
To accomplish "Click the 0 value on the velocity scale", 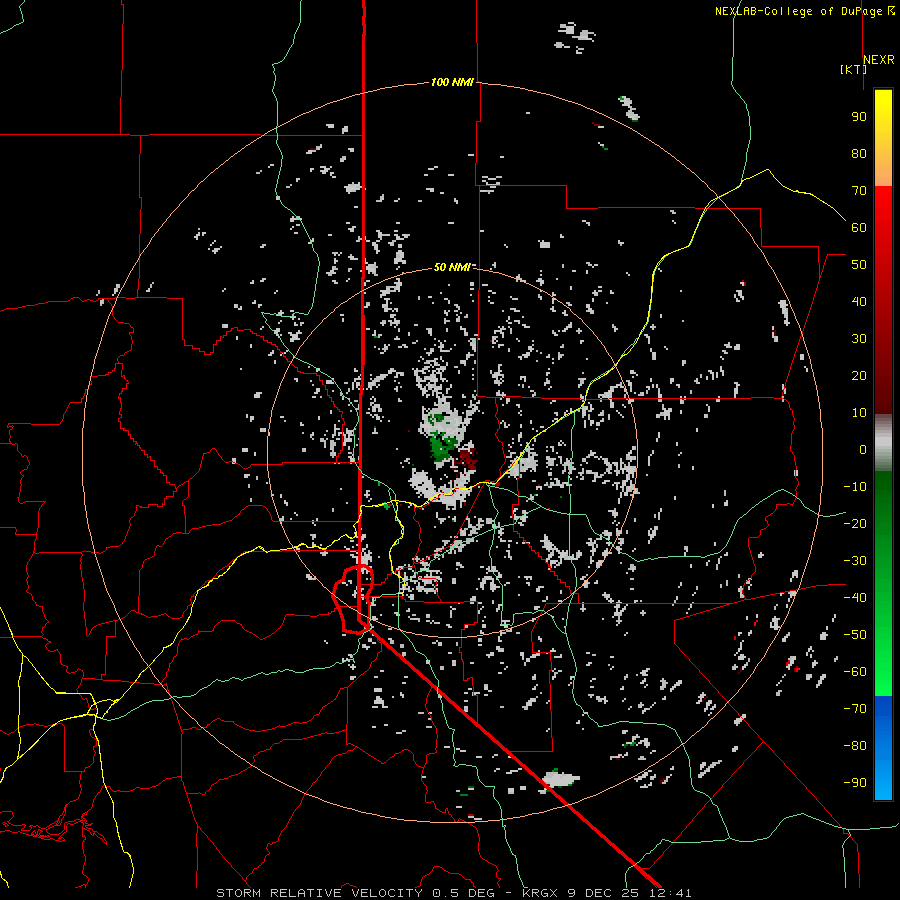I will pyautogui.click(x=863, y=449).
